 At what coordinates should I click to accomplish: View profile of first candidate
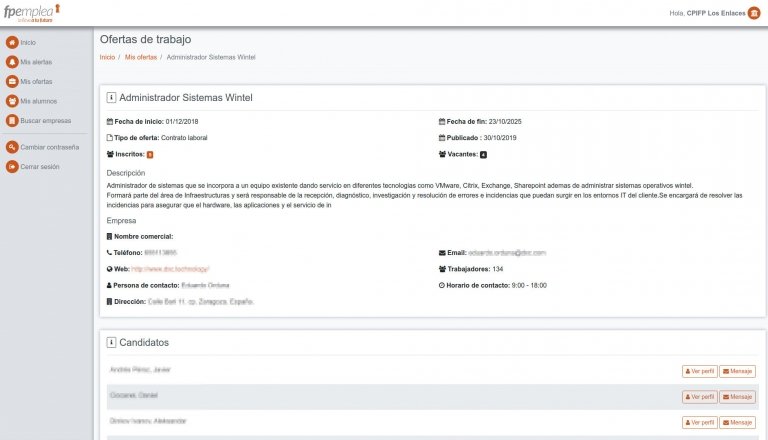pyautogui.click(x=700, y=371)
